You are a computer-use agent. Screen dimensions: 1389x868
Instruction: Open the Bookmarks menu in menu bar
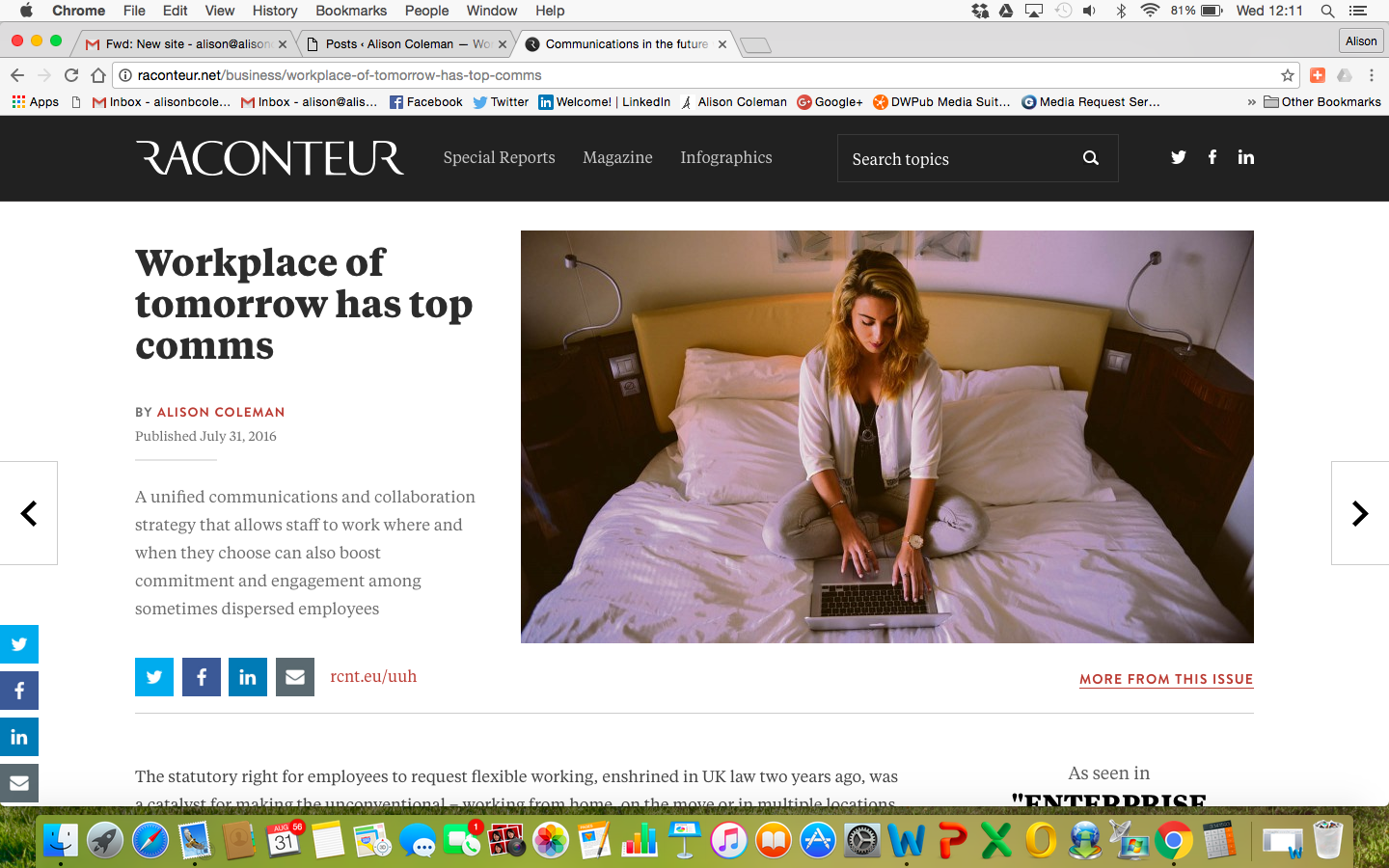(350, 11)
